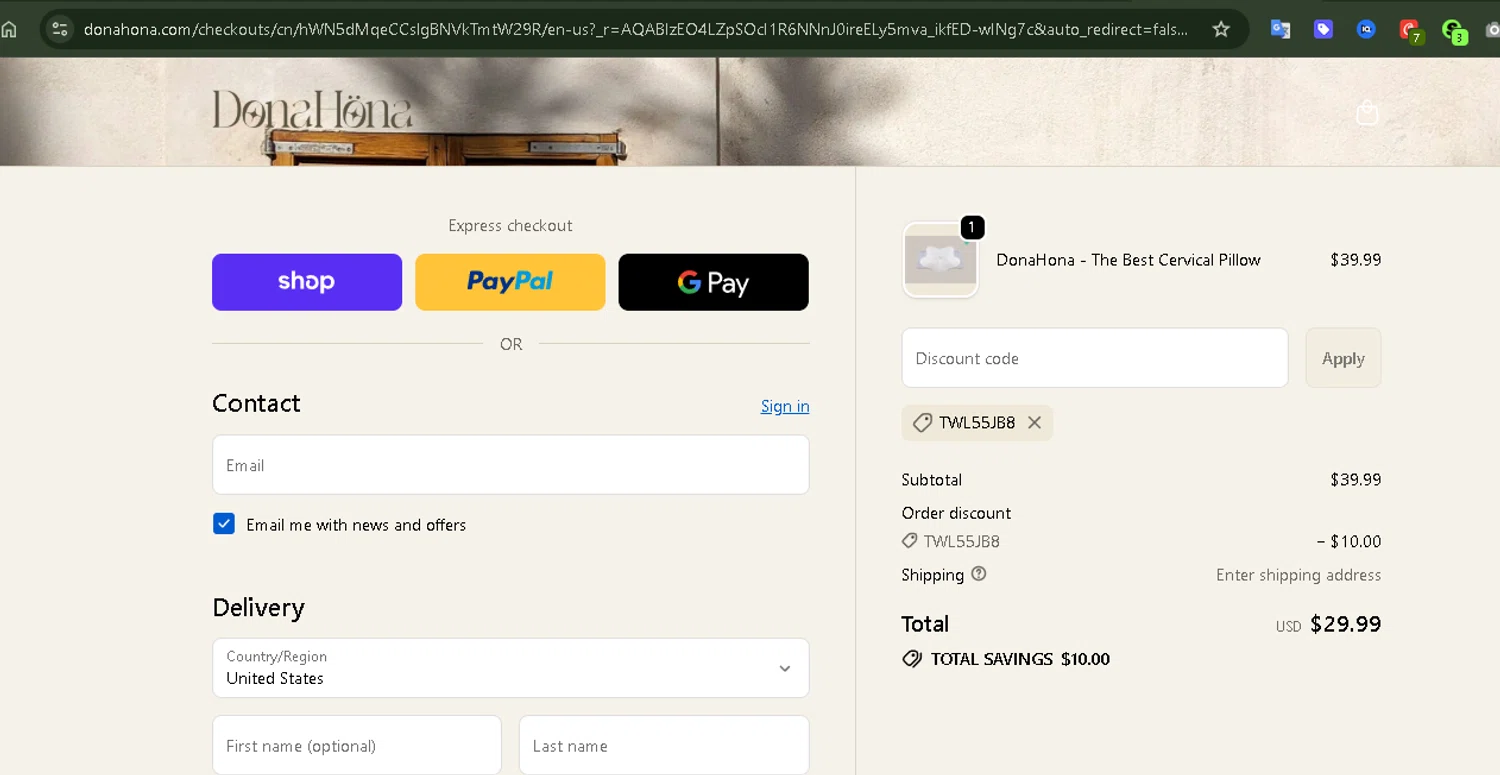The height and width of the screenshot is (775, 1500).
Task: Pay with Shop Pay express checkout
Action: (307, 282)
